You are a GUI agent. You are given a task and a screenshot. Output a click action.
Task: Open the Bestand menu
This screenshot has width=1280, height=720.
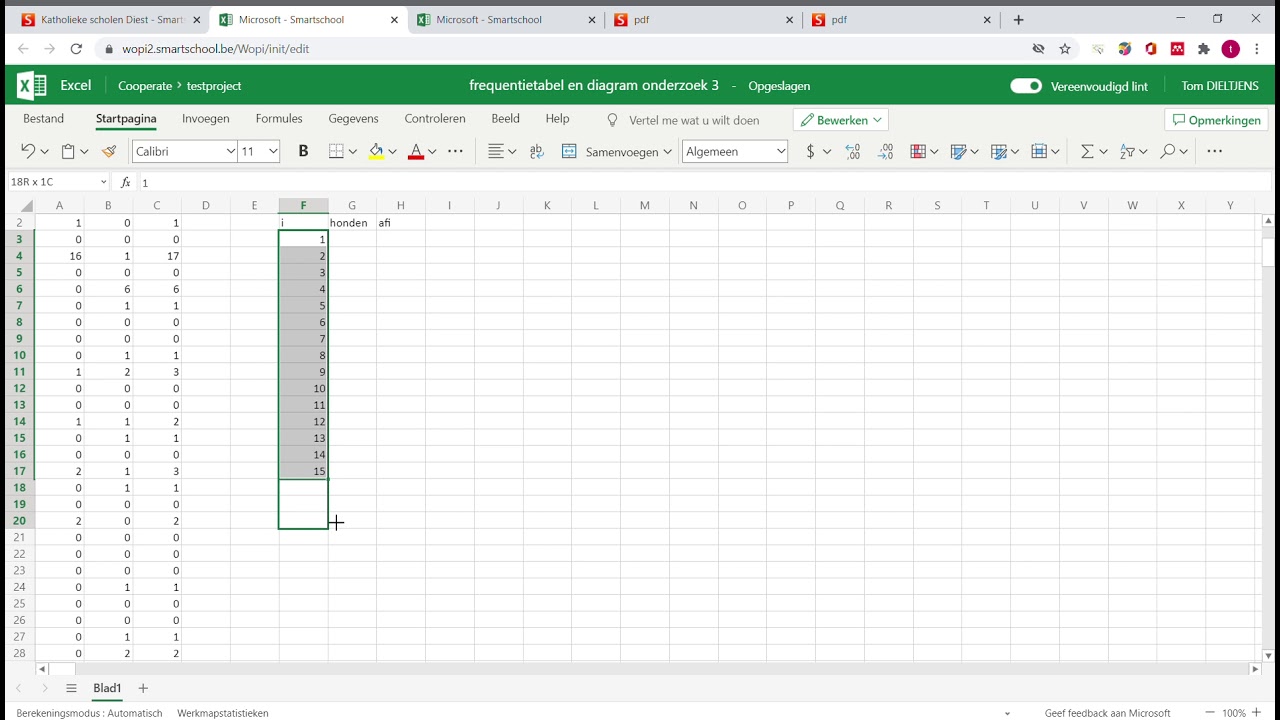pos(43,119)
